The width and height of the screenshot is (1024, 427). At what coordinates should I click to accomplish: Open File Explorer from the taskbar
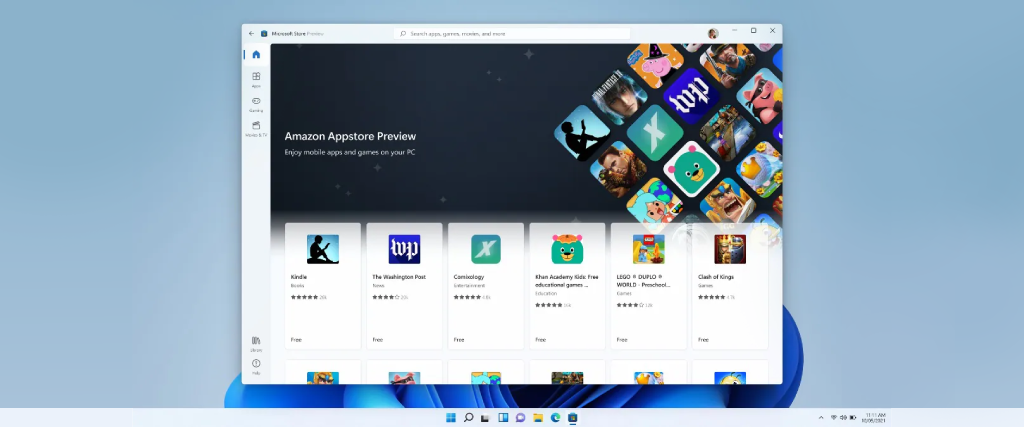[537, 418]
